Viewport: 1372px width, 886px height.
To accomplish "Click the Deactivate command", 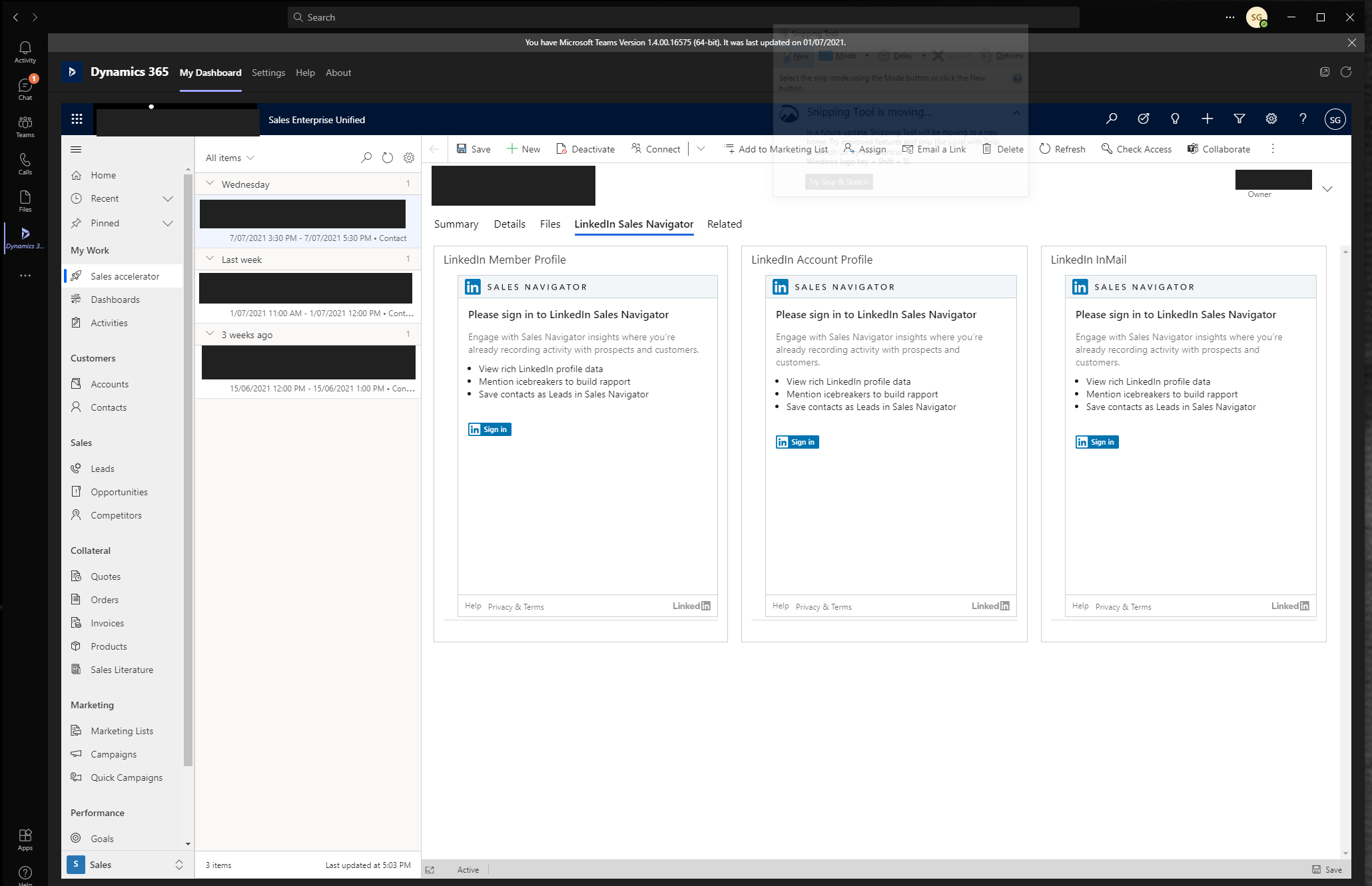I will [585, 149].
